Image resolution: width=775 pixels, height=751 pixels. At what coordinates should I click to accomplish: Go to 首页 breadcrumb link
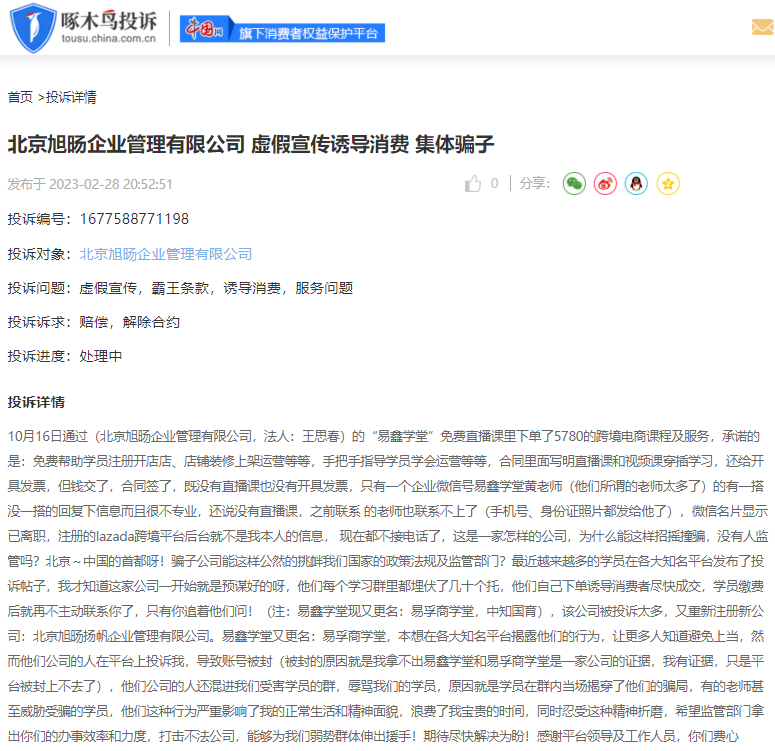pyautogui.click(x=20, y=97)
